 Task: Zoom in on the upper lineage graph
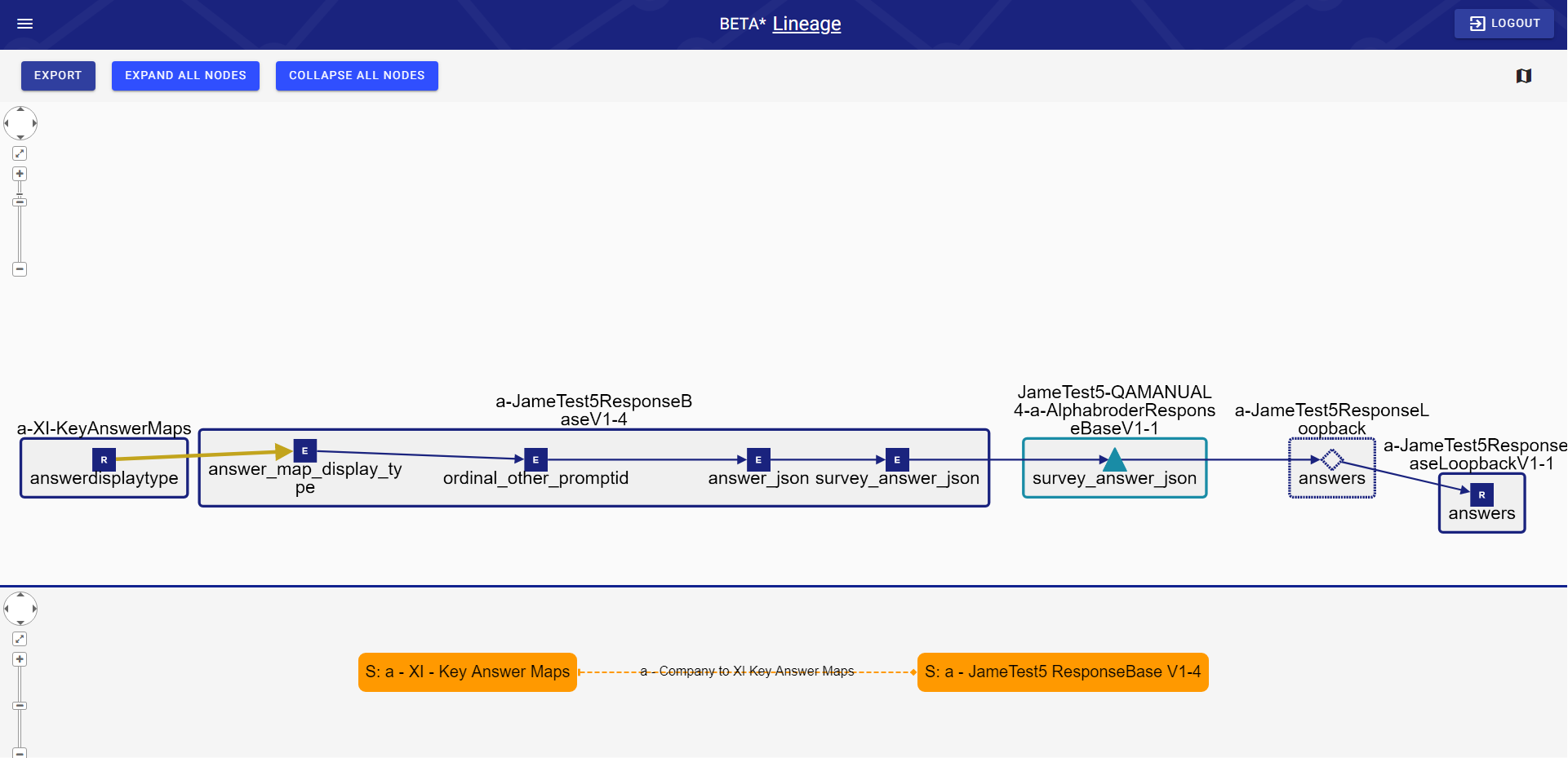tap(20, 174)
